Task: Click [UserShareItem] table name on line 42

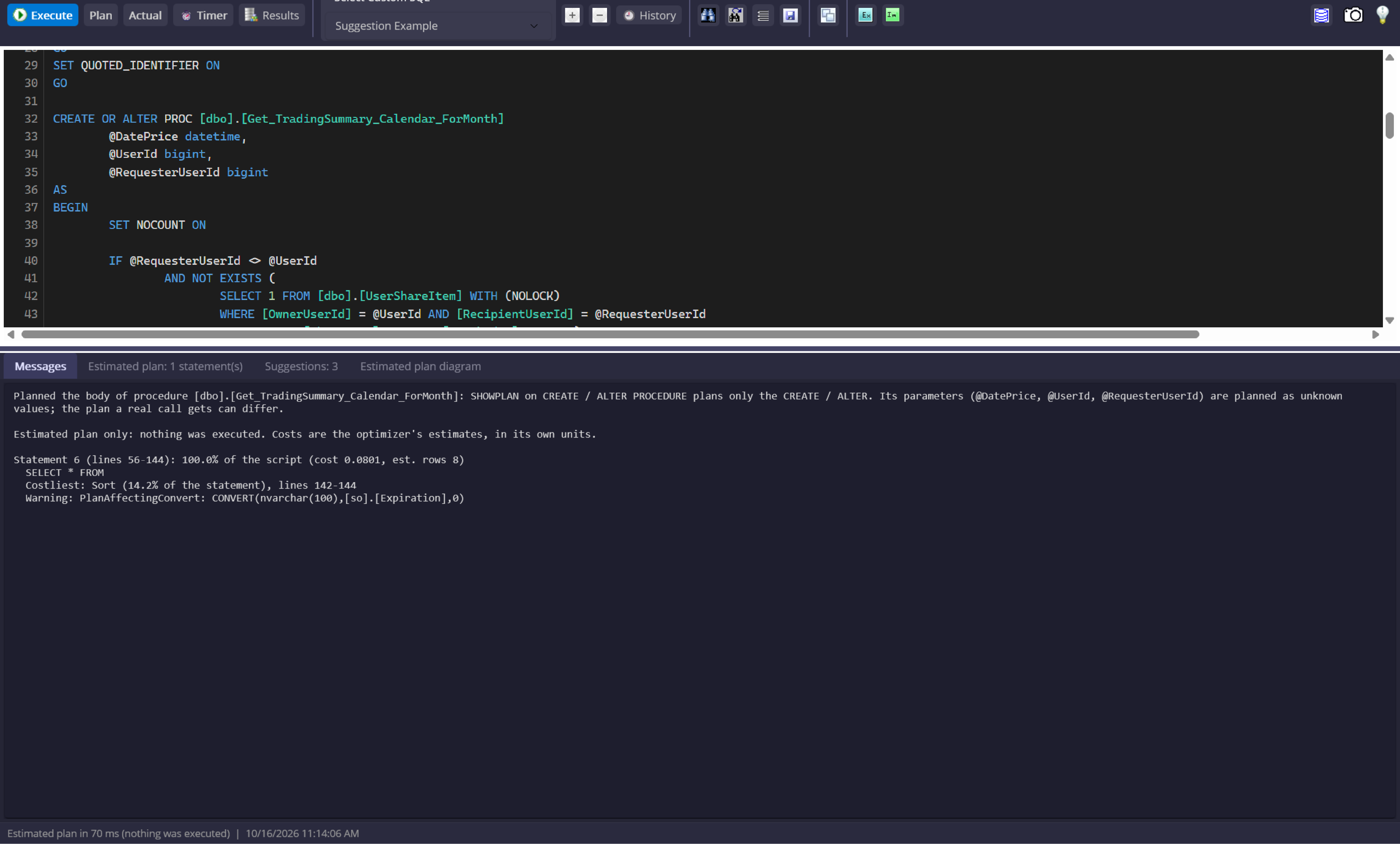Action: click(x=411, y=296)
